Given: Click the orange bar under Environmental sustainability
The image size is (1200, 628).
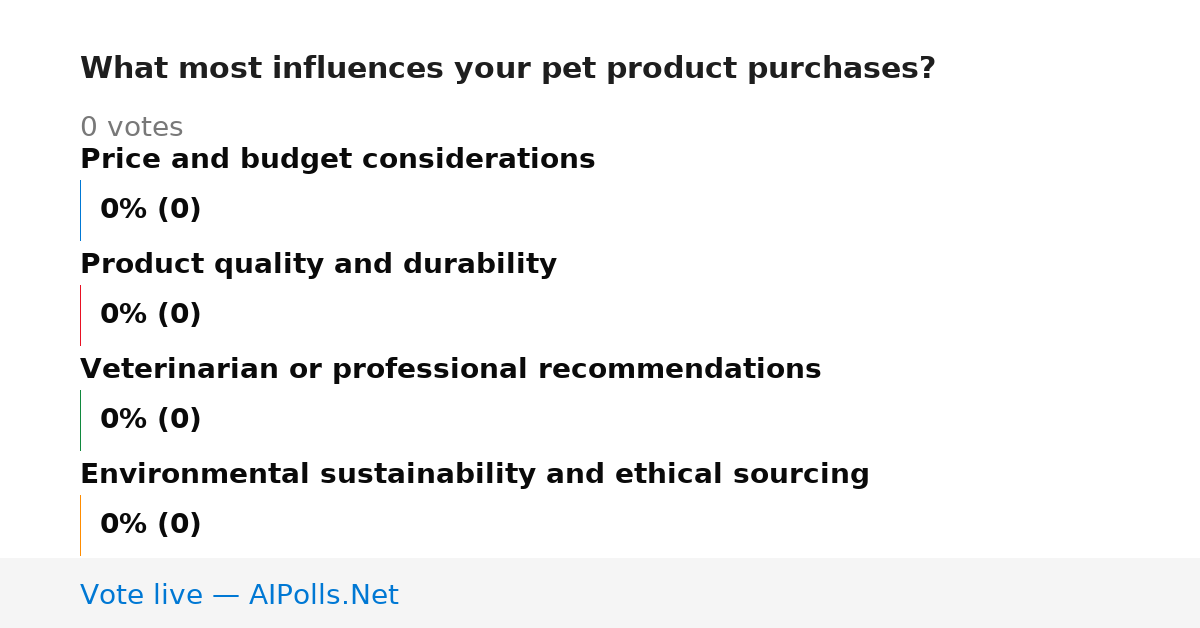Looking at the screenshot, I should click(80, 525).
